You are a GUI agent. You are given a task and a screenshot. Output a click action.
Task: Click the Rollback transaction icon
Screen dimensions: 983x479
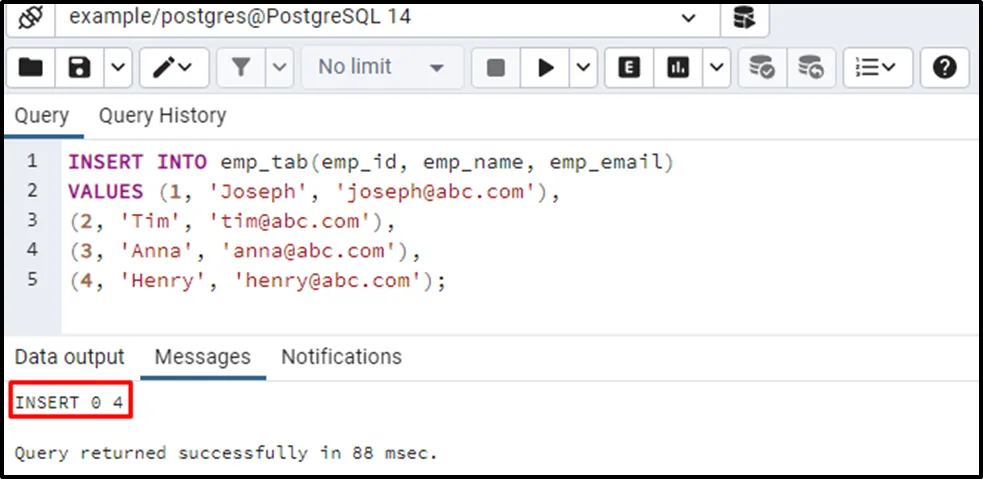810,68
